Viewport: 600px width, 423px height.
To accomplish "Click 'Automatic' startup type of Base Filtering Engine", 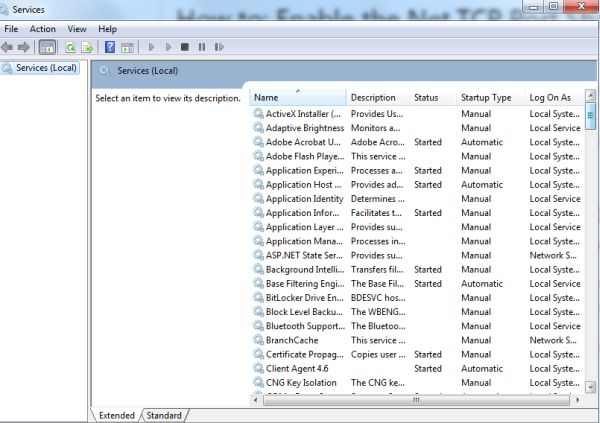I will pos(482,284).
